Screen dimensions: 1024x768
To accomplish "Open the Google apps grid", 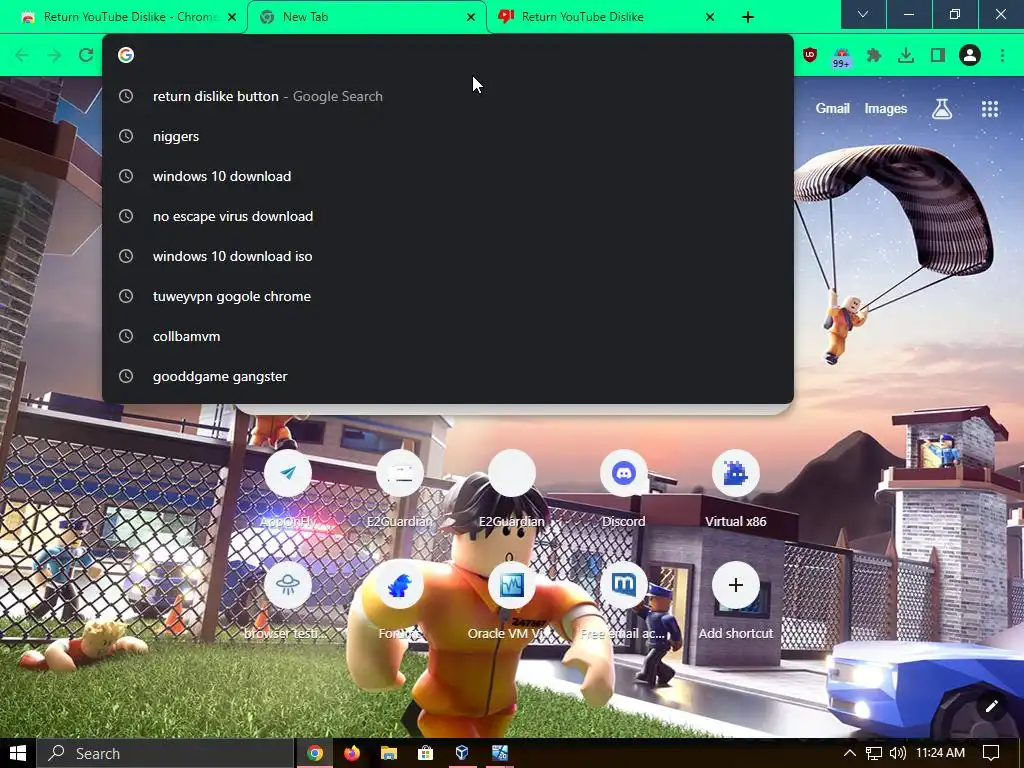I will click(990, 109).
